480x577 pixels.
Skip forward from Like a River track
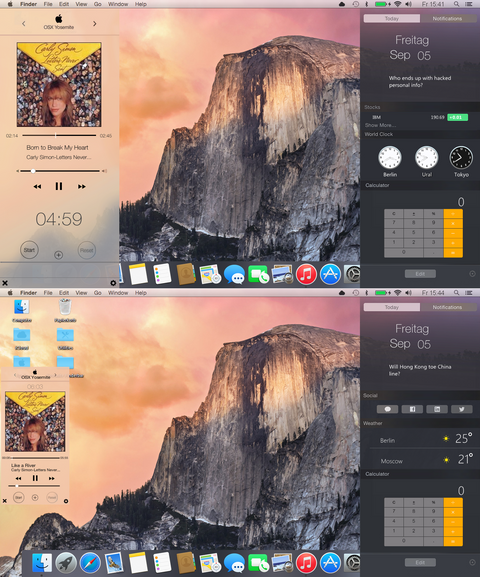(x=52, y=478)
